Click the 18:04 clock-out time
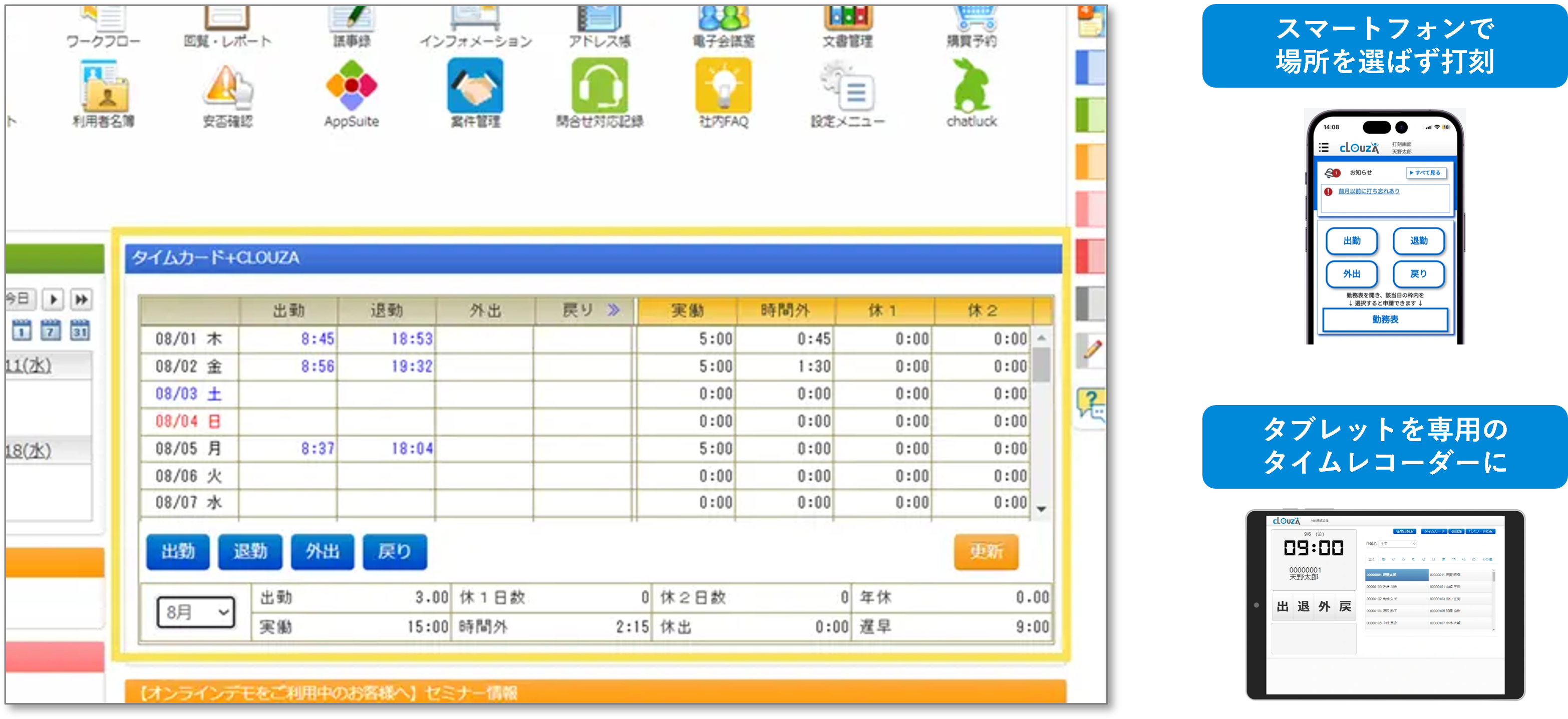The width and height of the screenshot is (1568, 719). [x=412, y=448]
